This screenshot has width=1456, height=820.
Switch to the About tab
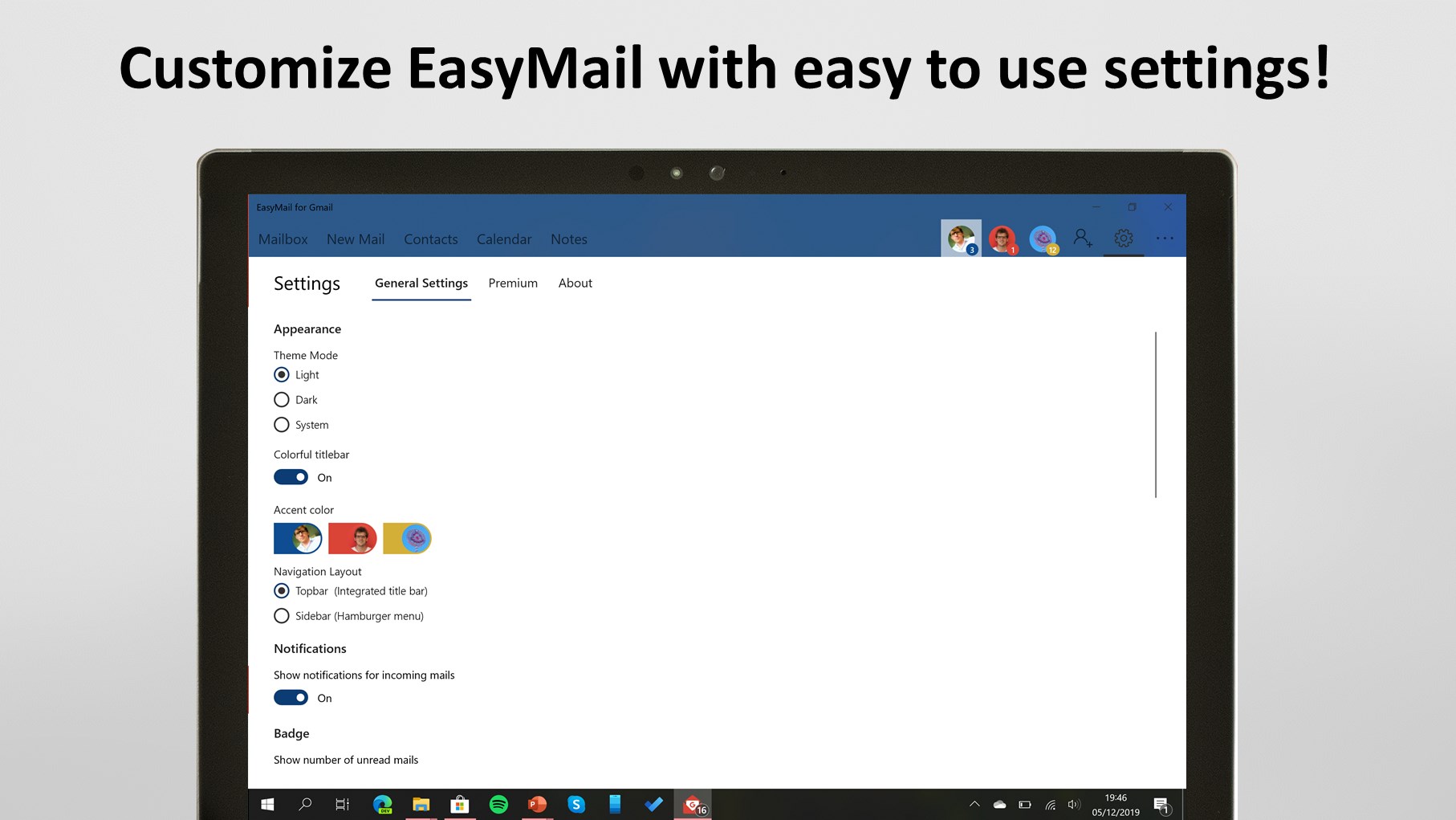click(x=575, y=284)
